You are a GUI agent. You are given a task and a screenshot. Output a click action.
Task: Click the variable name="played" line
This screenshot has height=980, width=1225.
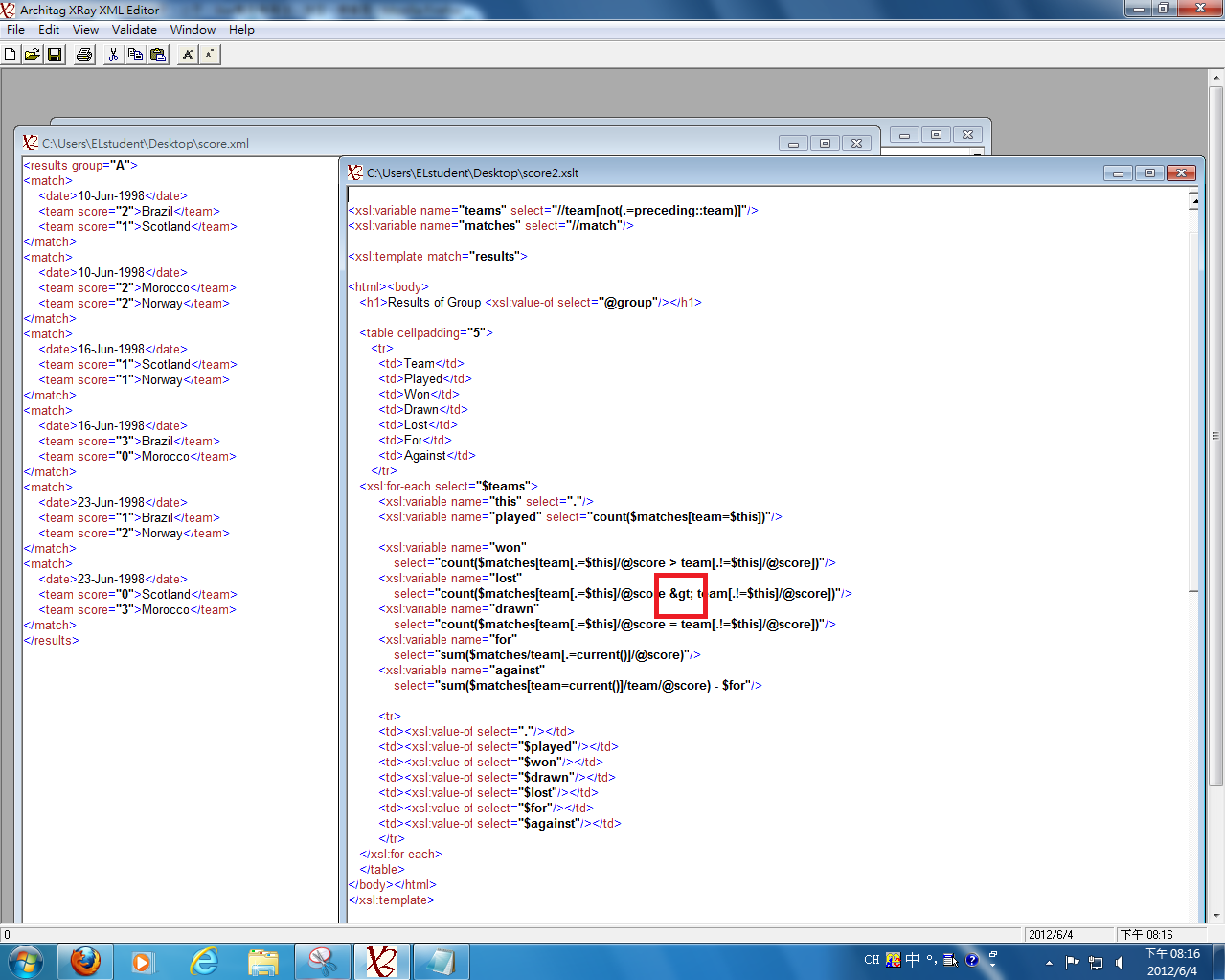580,516
